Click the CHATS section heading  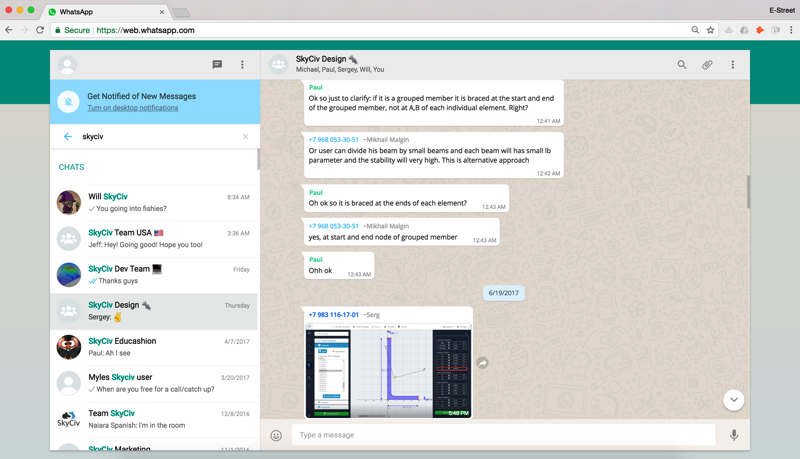point(71,167)
